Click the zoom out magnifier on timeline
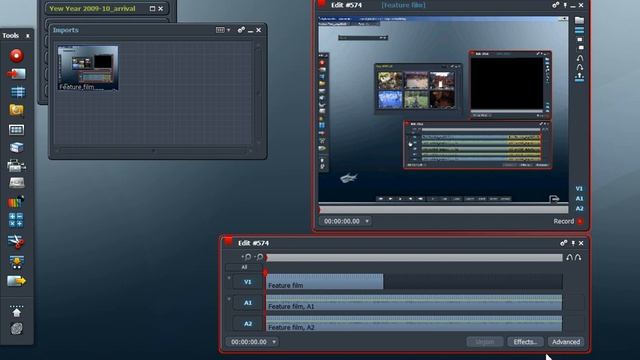This screenshot has height=360, width=640. pyautogui.click(x=259, y=257)
